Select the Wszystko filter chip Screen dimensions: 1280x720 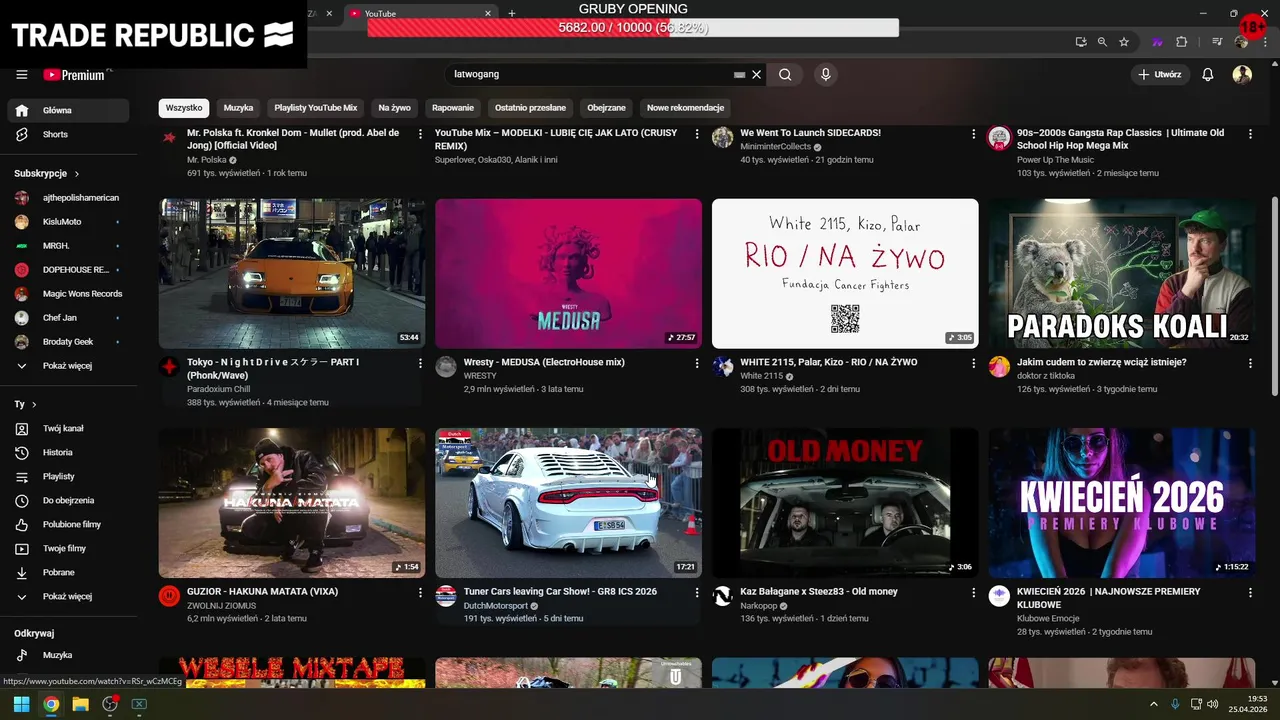184,108
